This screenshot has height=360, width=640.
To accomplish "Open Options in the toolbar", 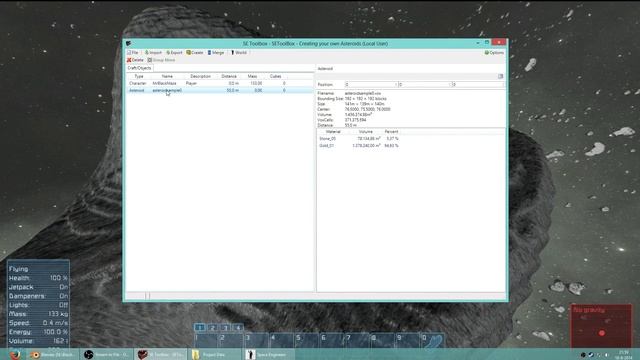I will 494,53.
